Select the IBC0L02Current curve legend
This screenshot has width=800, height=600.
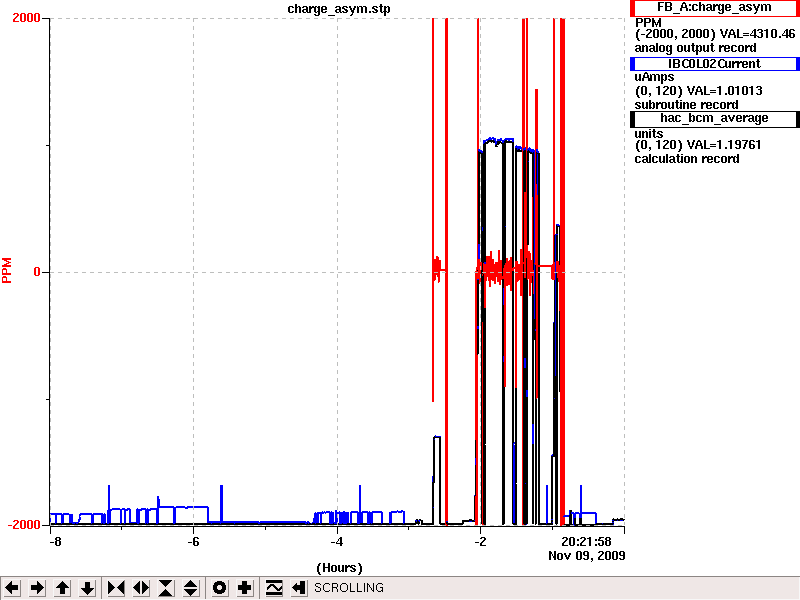click(714, 64)
